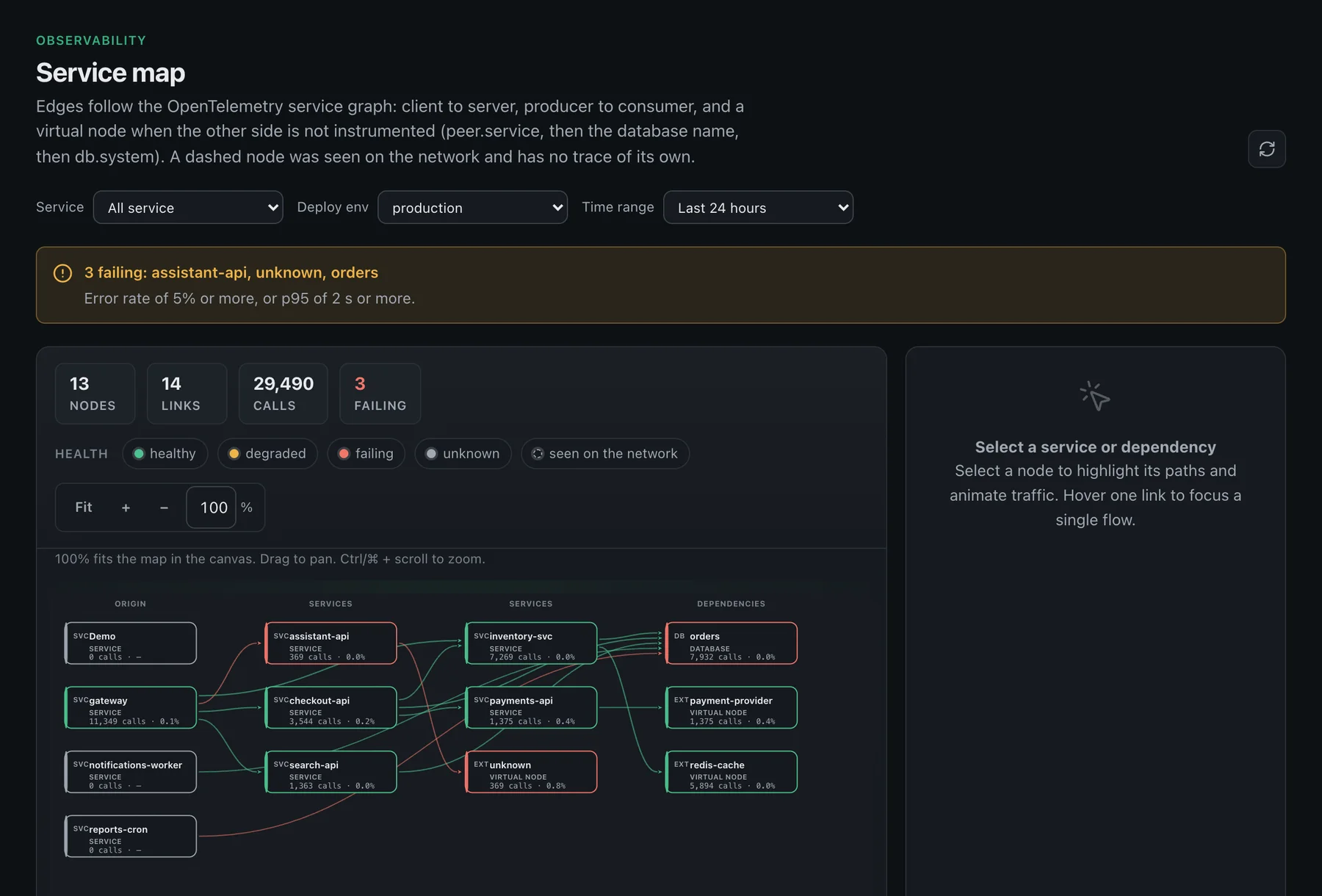
Task: Select the 14 Links stat card
Action: [x=187, y=394]
